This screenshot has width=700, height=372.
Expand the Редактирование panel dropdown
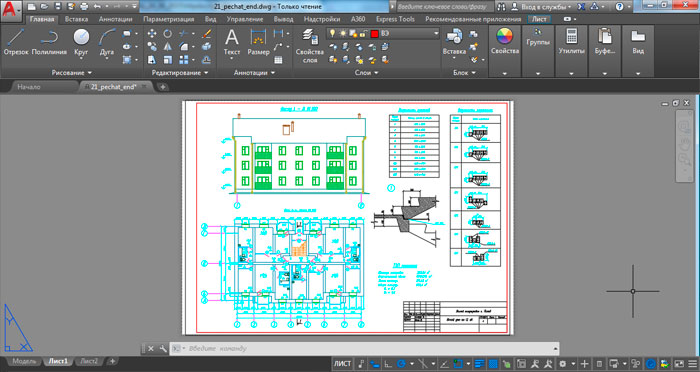(180, 72)
